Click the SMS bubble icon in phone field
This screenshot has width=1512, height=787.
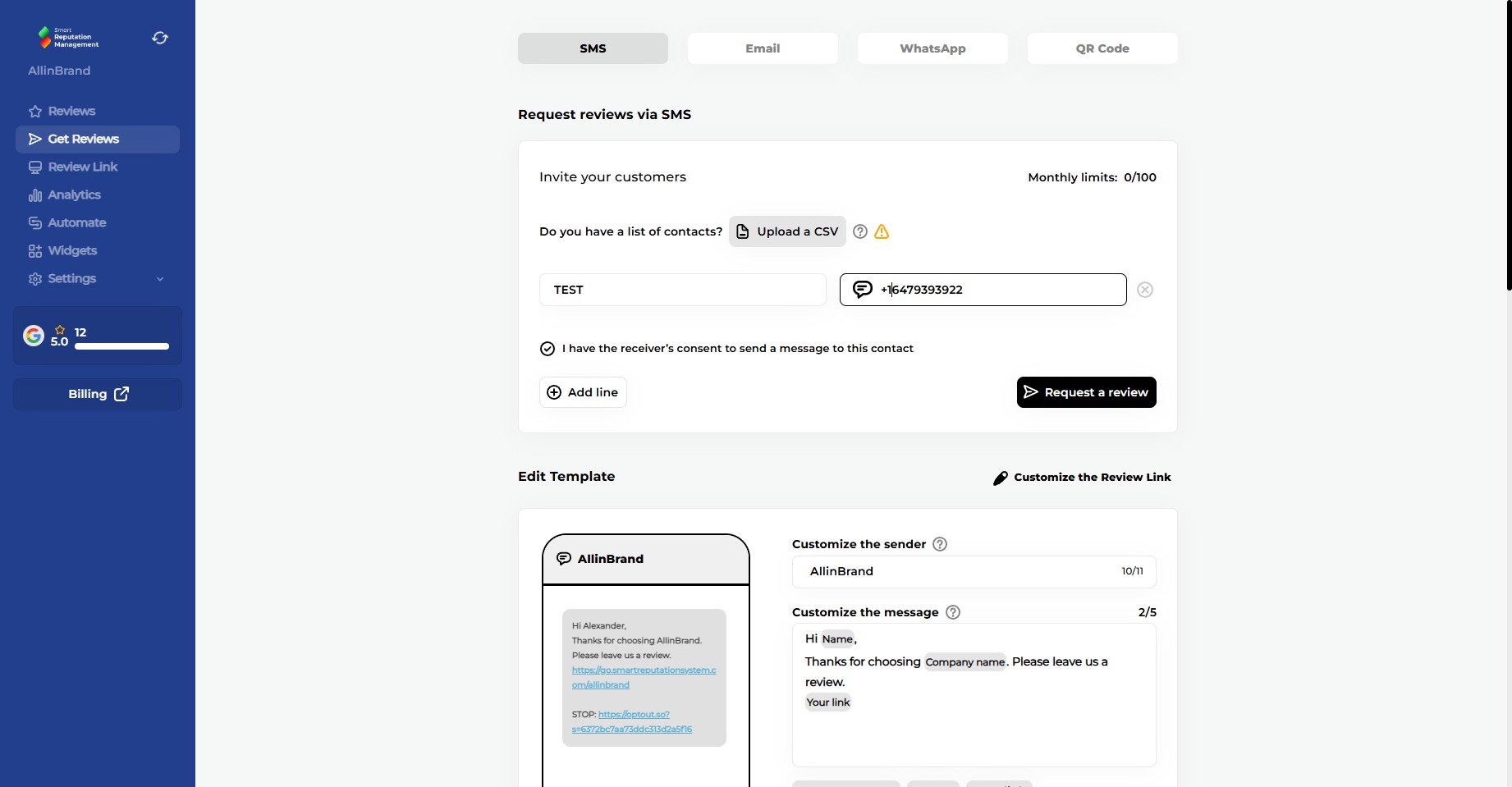(863, 289)
